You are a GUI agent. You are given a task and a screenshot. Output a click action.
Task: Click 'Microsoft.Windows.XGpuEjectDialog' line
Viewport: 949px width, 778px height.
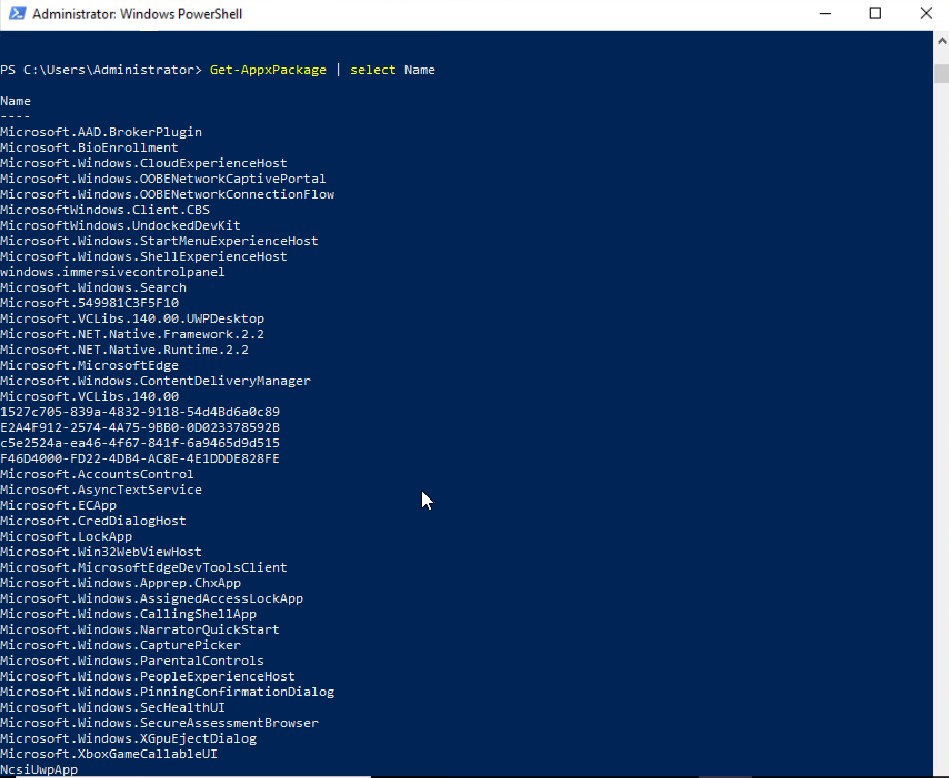tap(128, 739)
